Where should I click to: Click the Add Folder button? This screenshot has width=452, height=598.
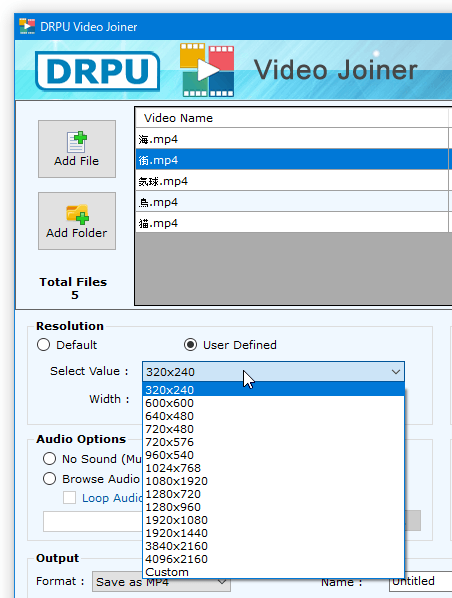(x=77, y=221)
